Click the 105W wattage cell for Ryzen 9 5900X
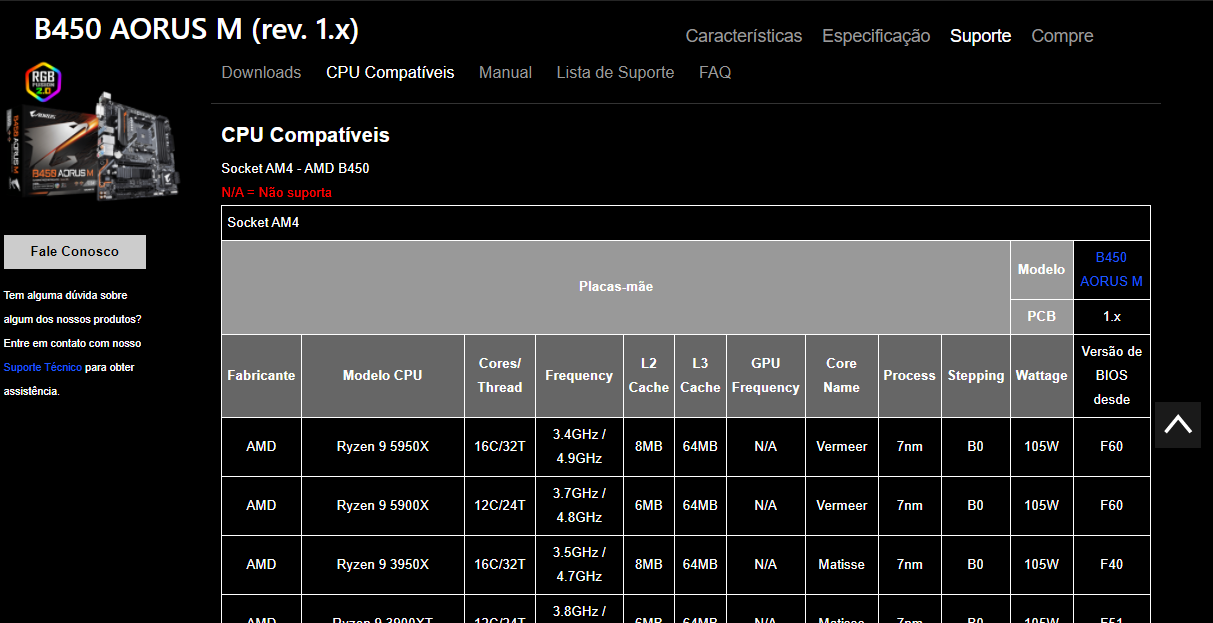The image size is (1213, 623). tap(1041, 506)
